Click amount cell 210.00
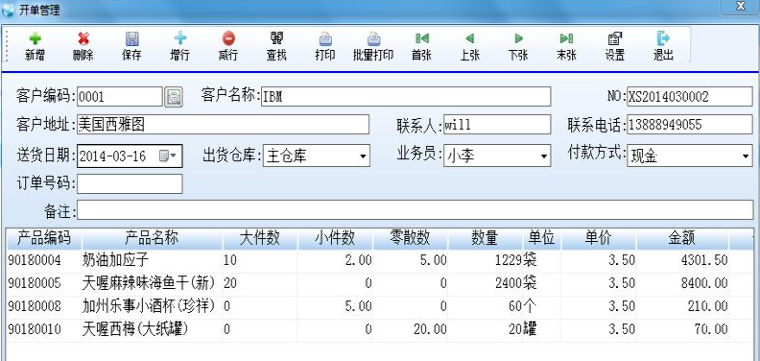This screenshot has width=760, height=361. [x=682, y=307]
